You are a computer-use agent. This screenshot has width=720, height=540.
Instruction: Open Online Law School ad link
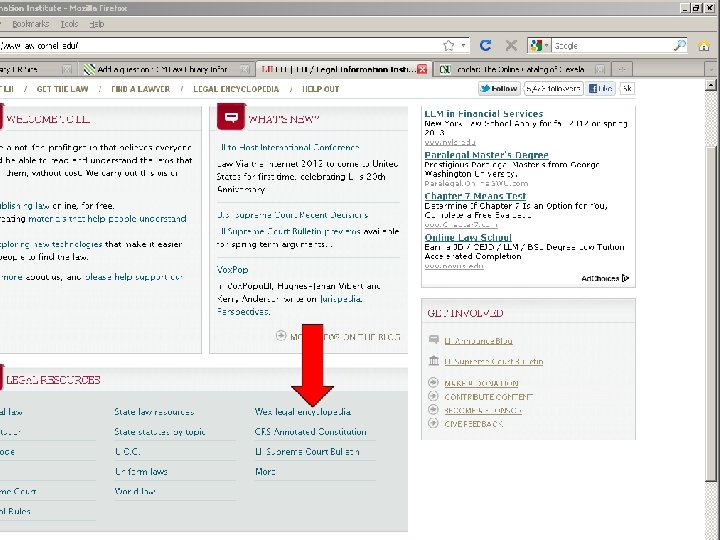[468, 237]
